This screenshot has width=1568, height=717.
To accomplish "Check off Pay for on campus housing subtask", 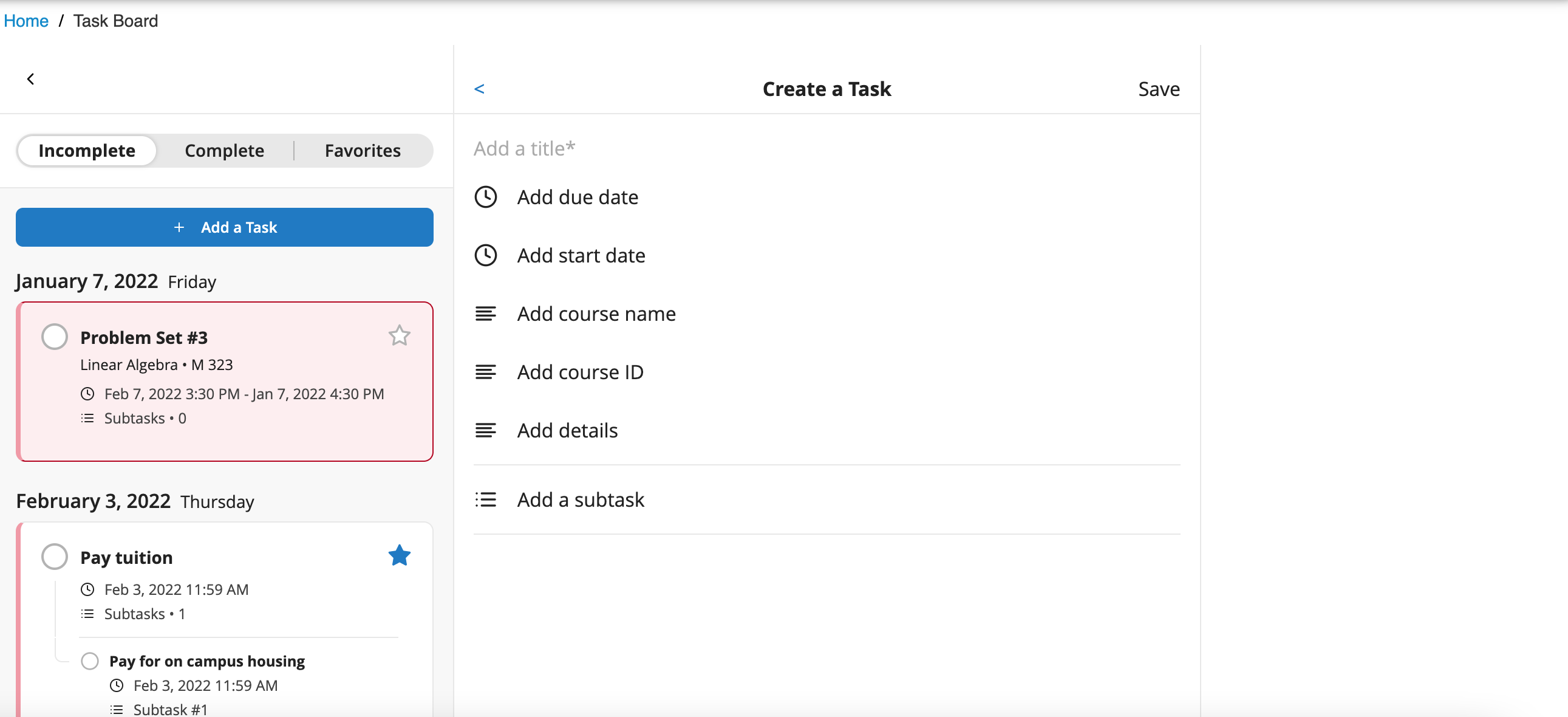I will (x=90, y=660).
